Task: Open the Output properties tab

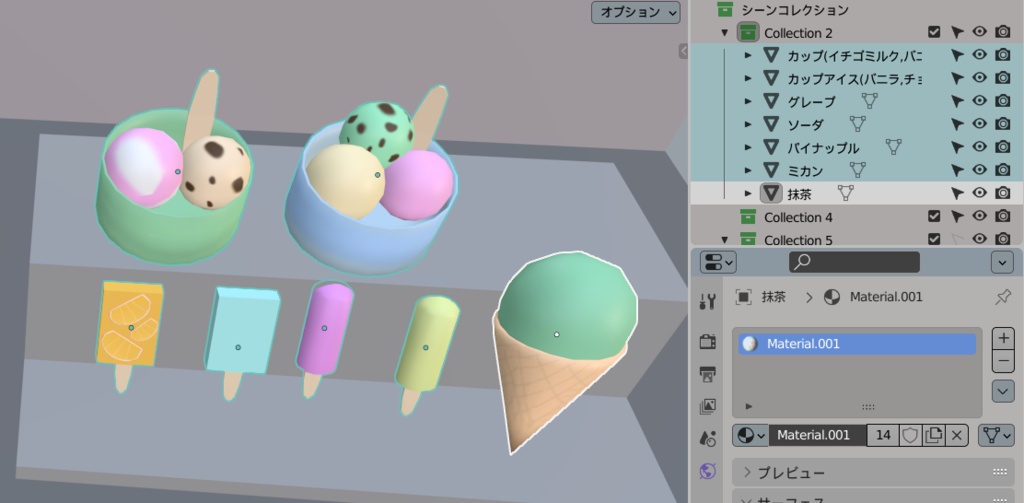Action: [x=707, y=374]
